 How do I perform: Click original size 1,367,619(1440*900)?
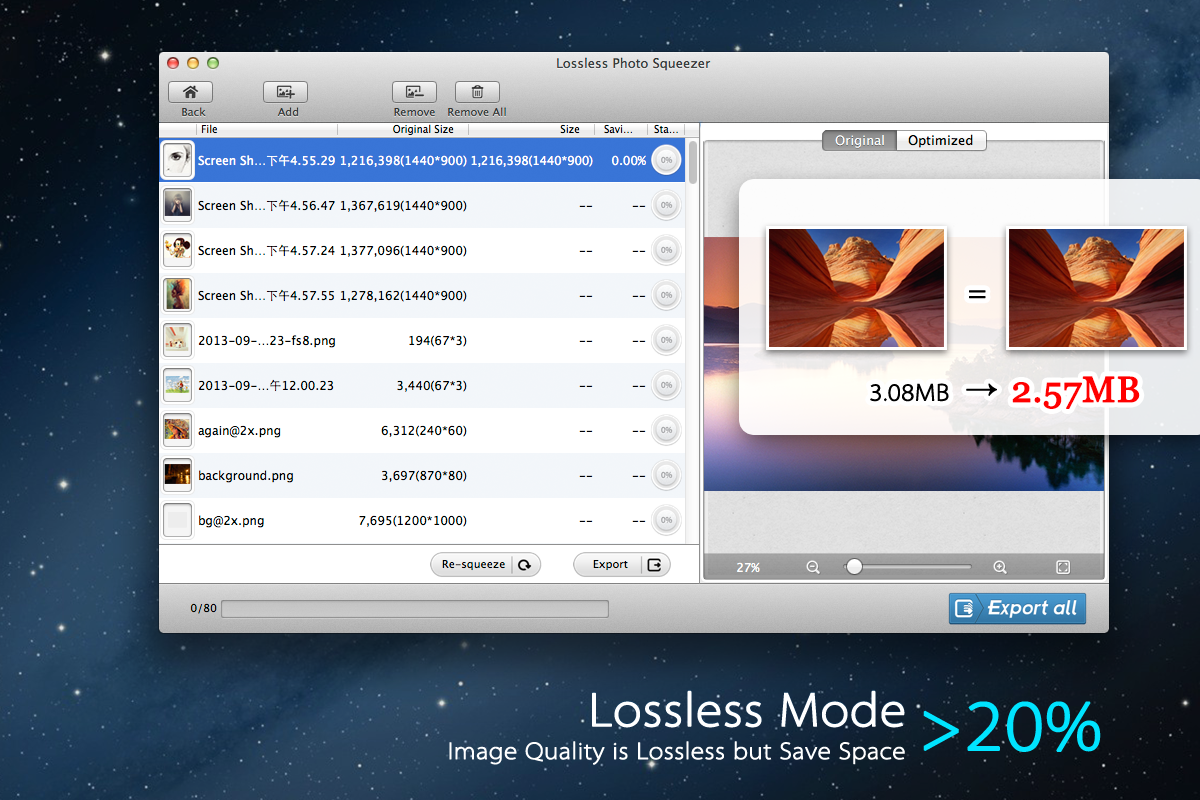pyautogui.click(x=403, y=206)
